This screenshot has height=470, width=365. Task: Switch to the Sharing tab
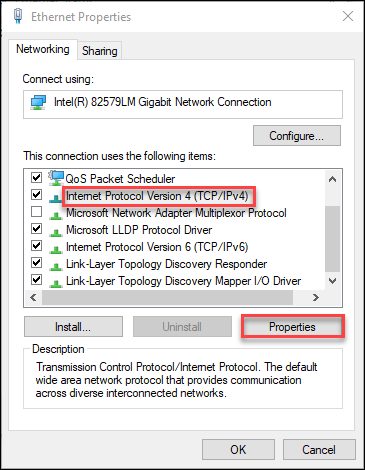tap(100, 51)
